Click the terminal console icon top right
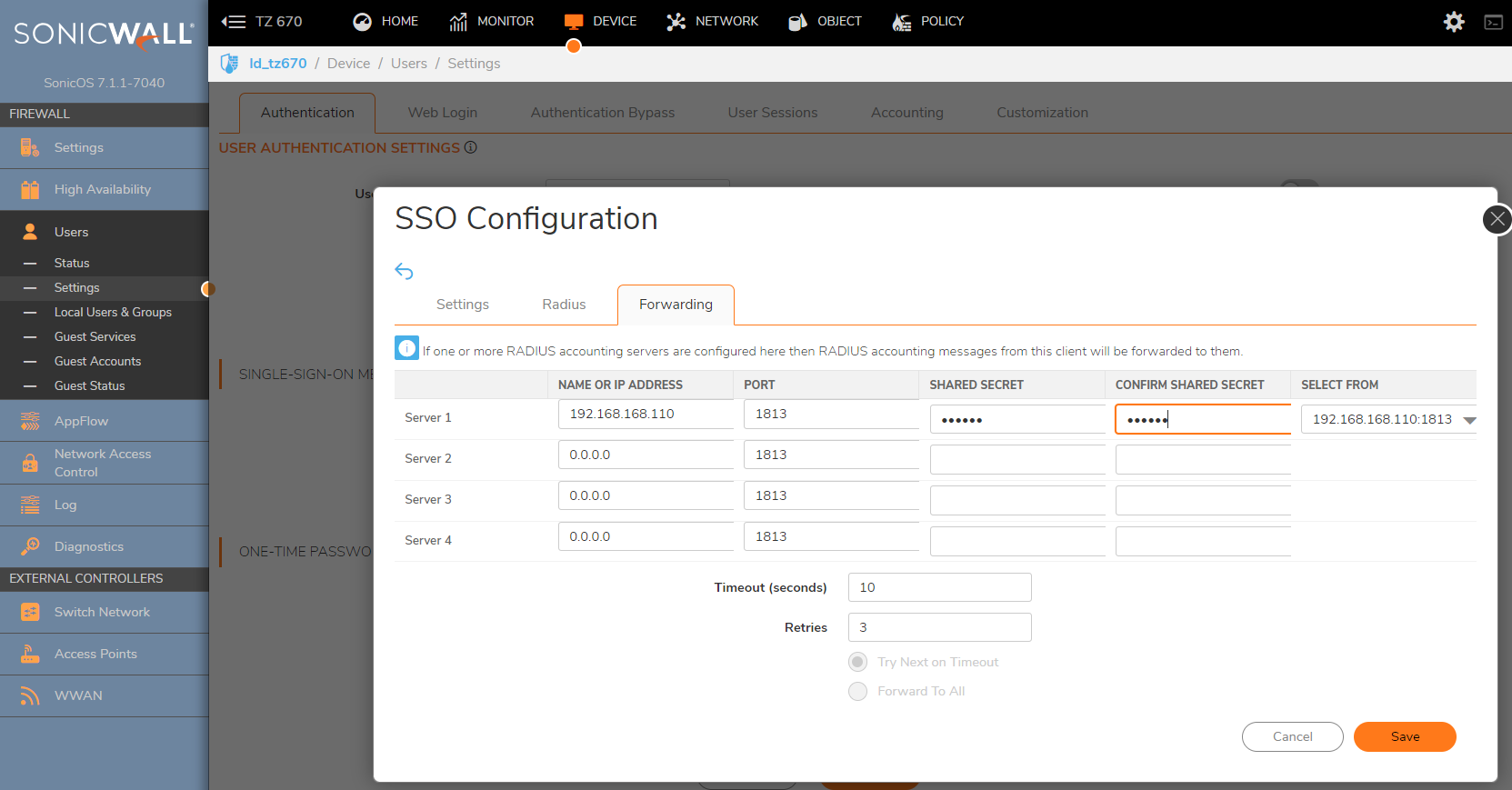 (x=1493, y=22)
